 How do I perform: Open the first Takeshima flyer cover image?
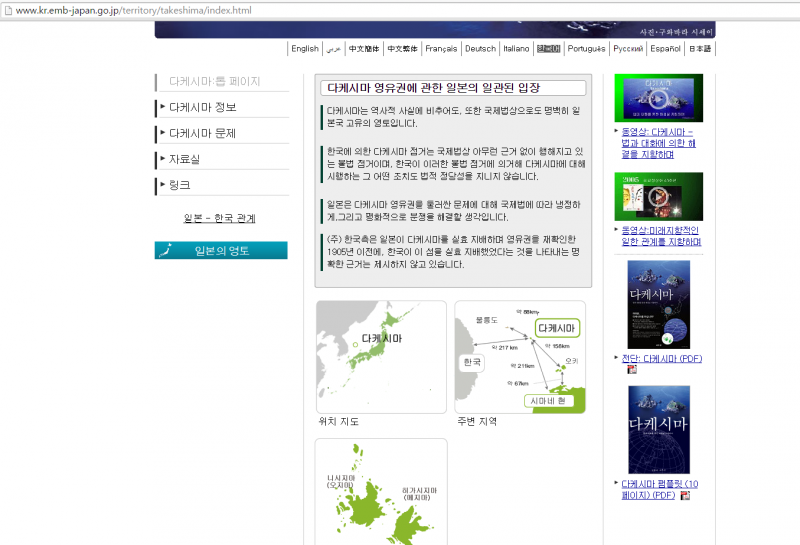tap(658, 304)
